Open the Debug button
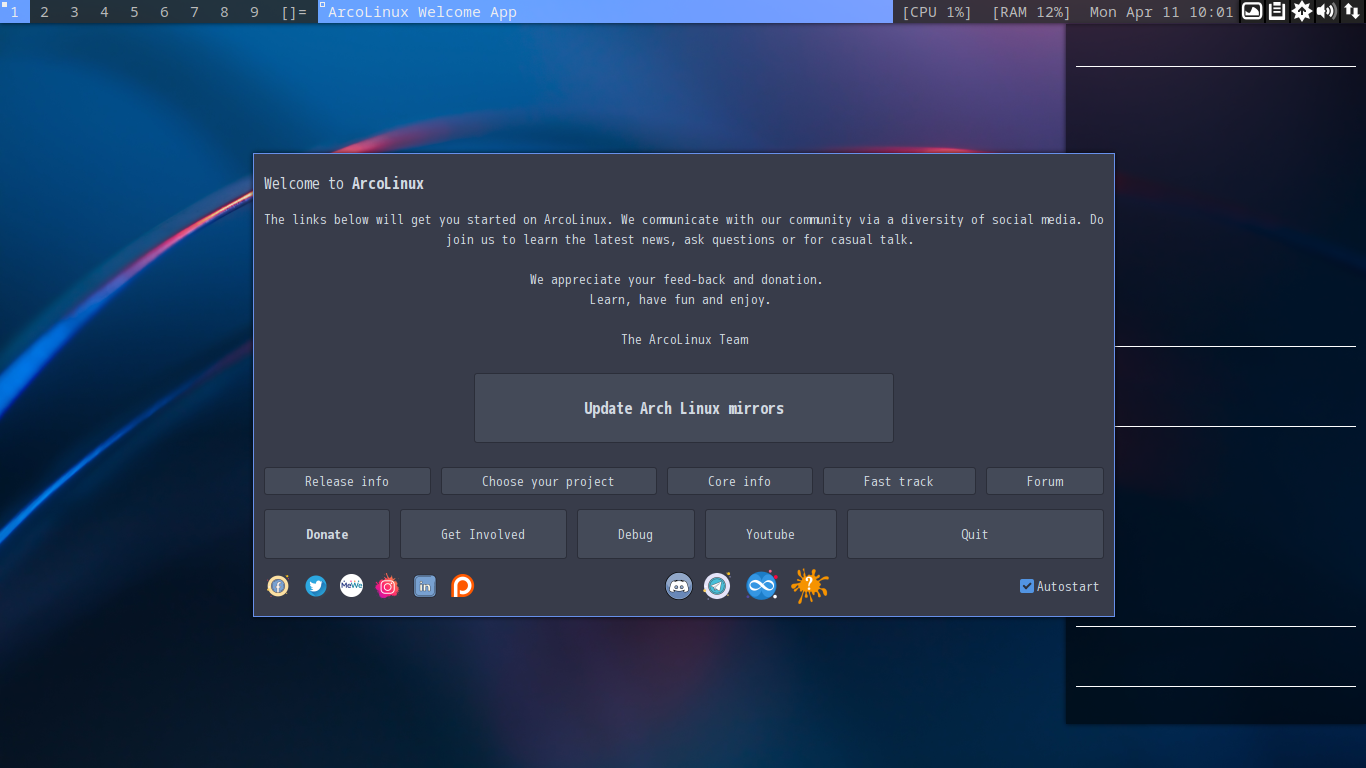Image resolution: width=1366 pixels, height=768 pixels. click(636, 534)
